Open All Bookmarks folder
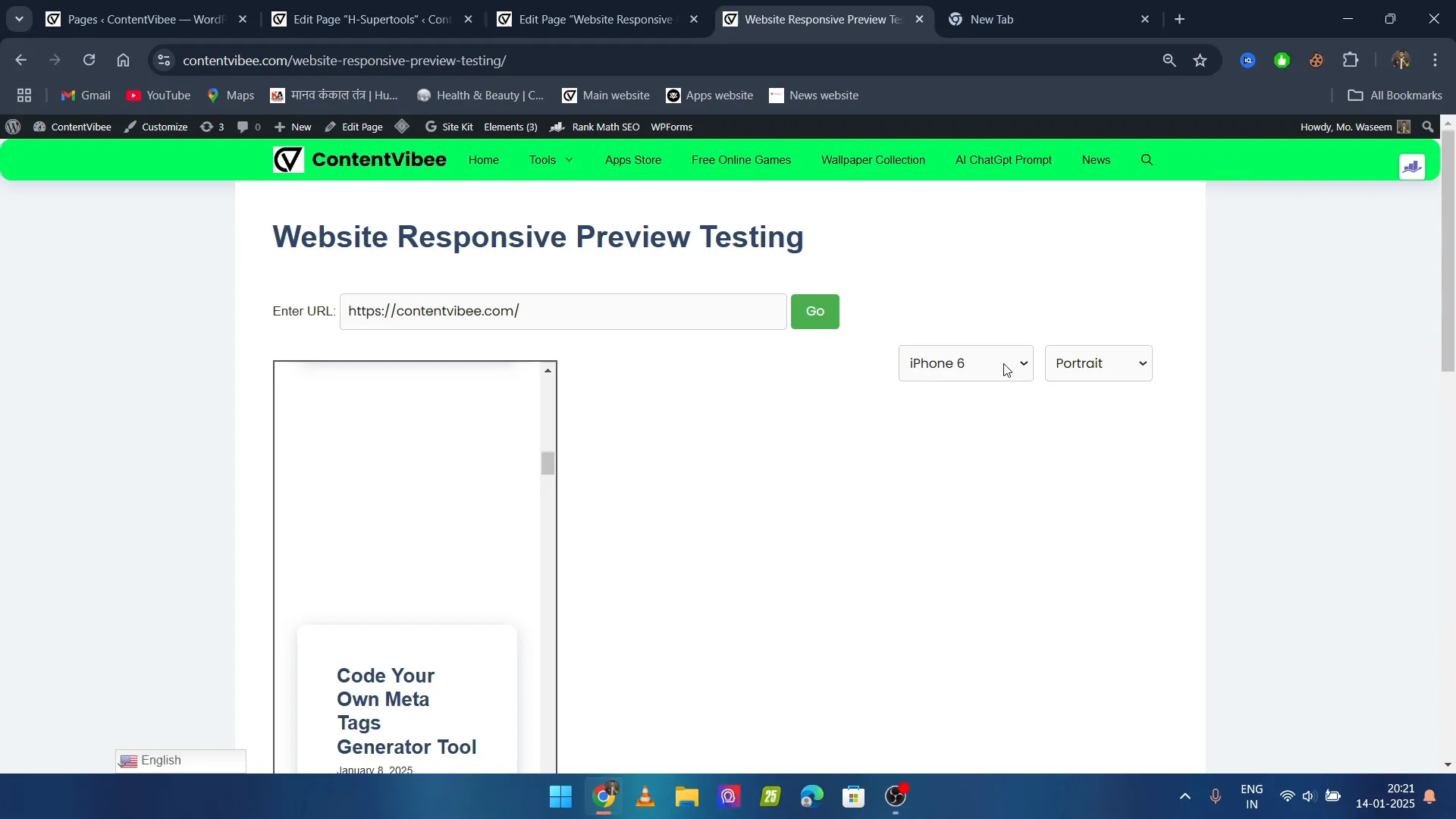The image size is (1456, 819). click(x=1395, y=96)
